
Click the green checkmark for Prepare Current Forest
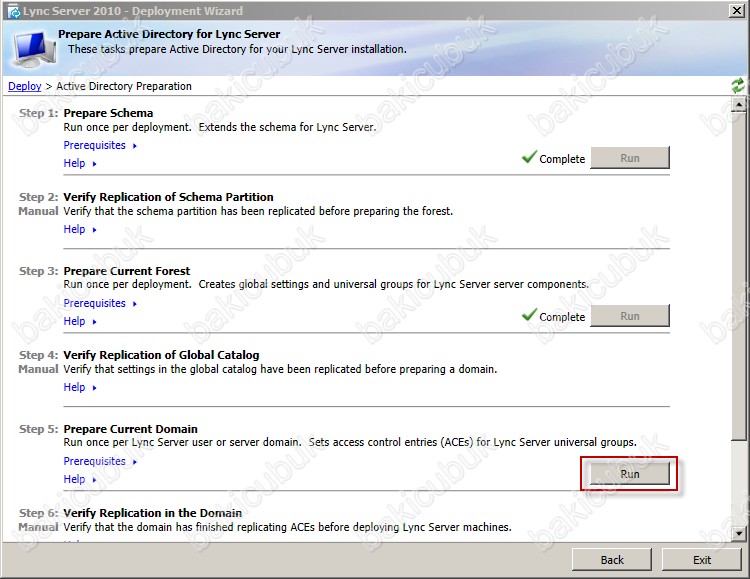point(529,314)
